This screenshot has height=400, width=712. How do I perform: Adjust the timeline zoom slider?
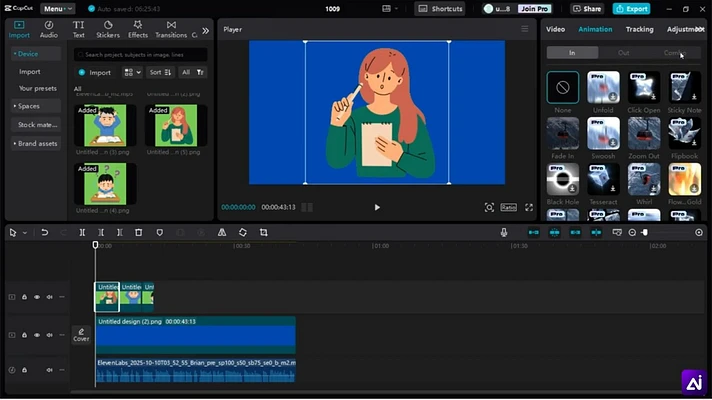[645, 232]
